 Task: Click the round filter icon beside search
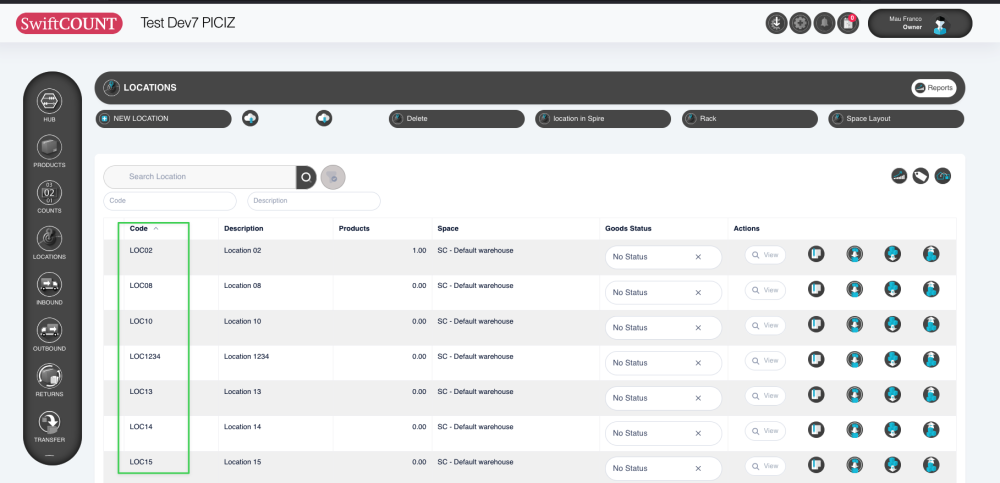pyautogui.click(x=333, y=177)
